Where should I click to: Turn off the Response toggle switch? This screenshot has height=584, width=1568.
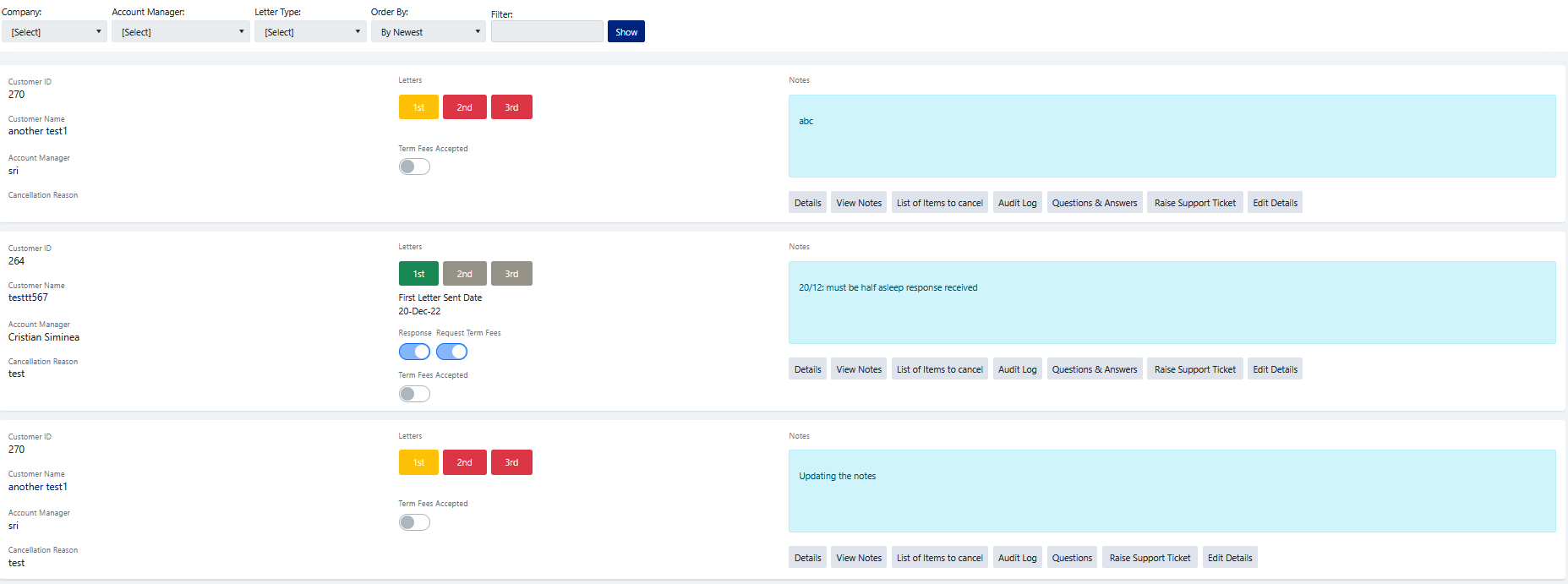tap(414, 352)
